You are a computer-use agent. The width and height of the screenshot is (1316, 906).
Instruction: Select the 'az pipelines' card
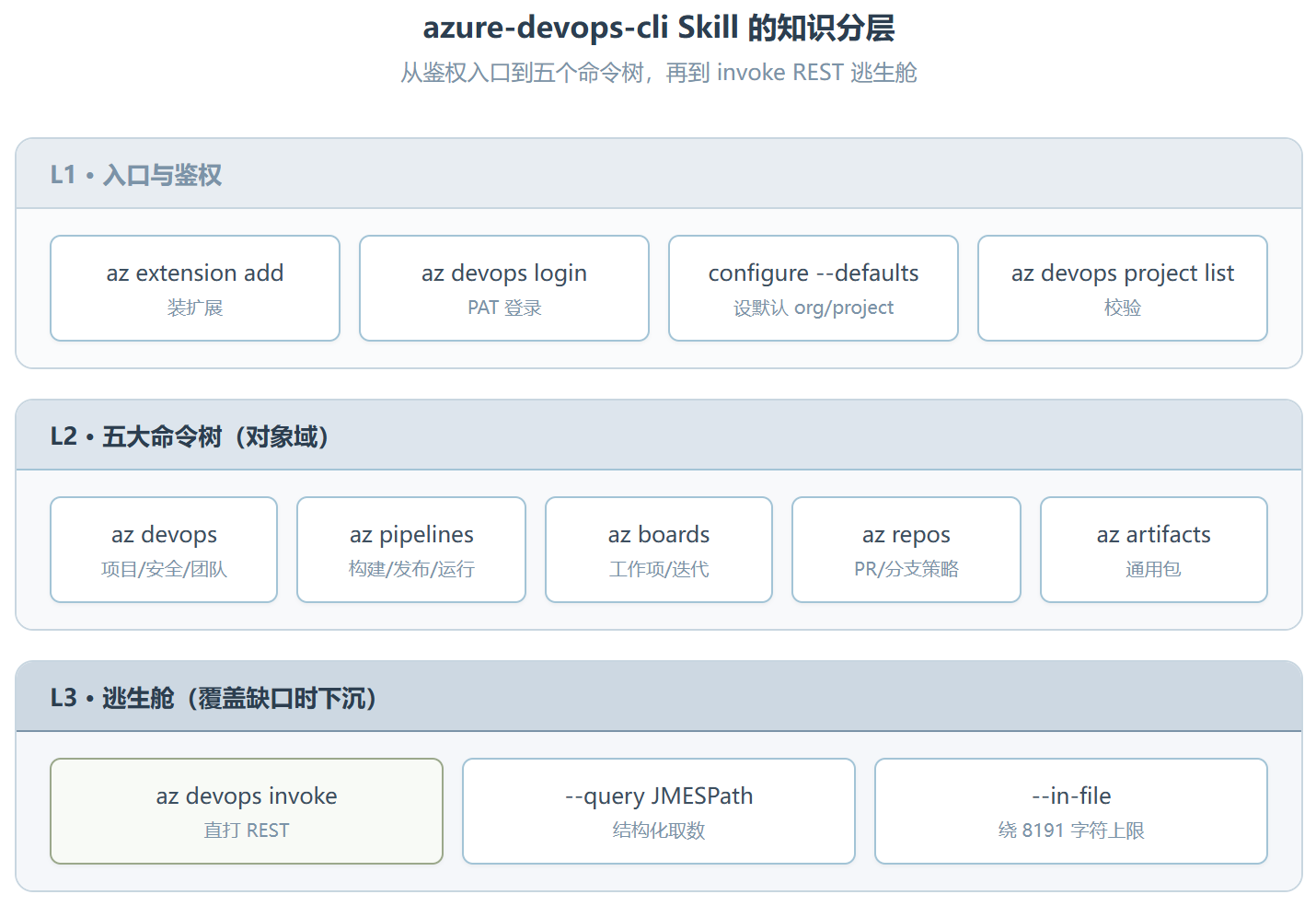tap(411, 550)
